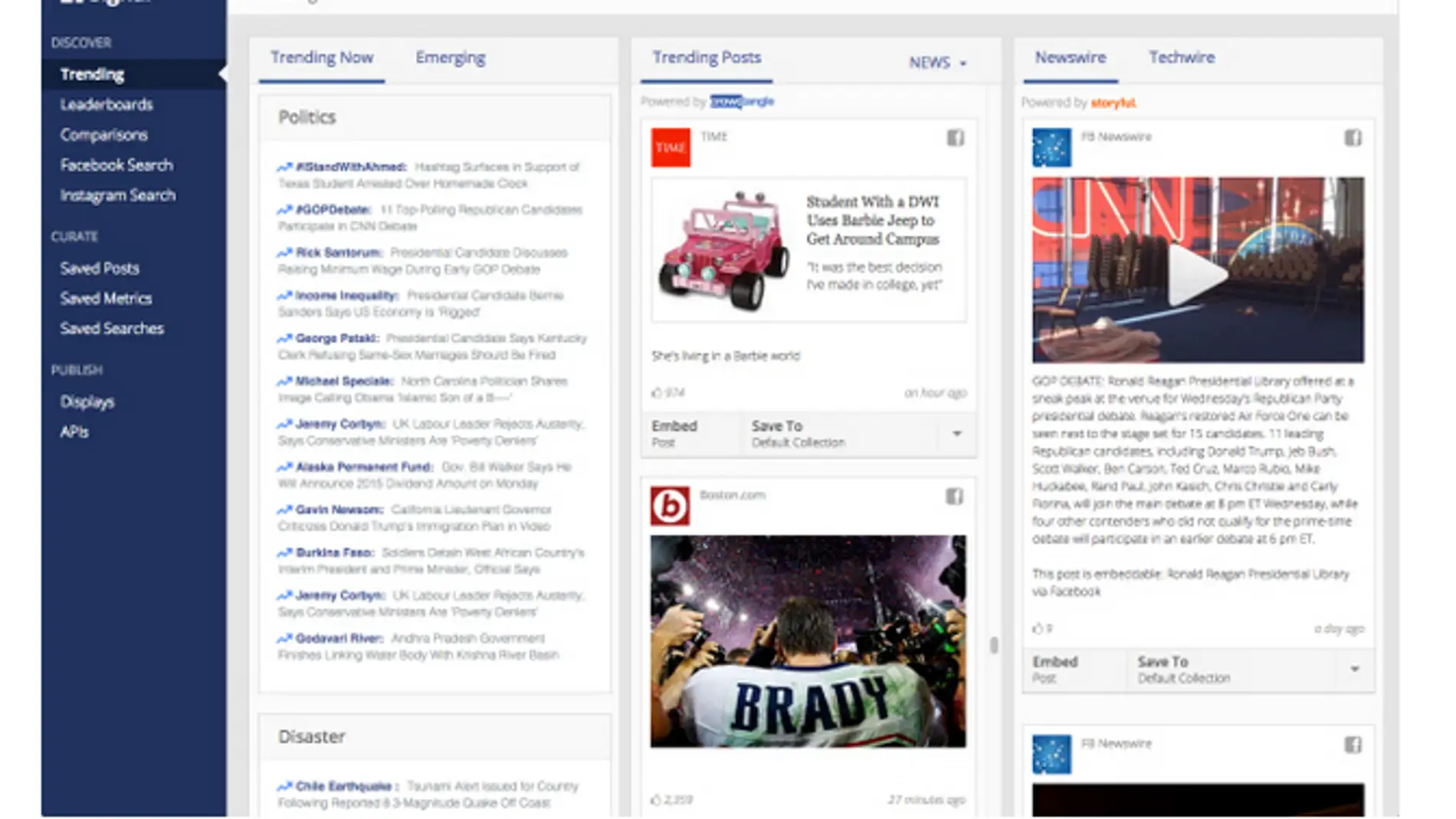Go to Saved Posts in sidebar
The width and height of the screenshot is (1456, 819).
click(x=100, y=269)
